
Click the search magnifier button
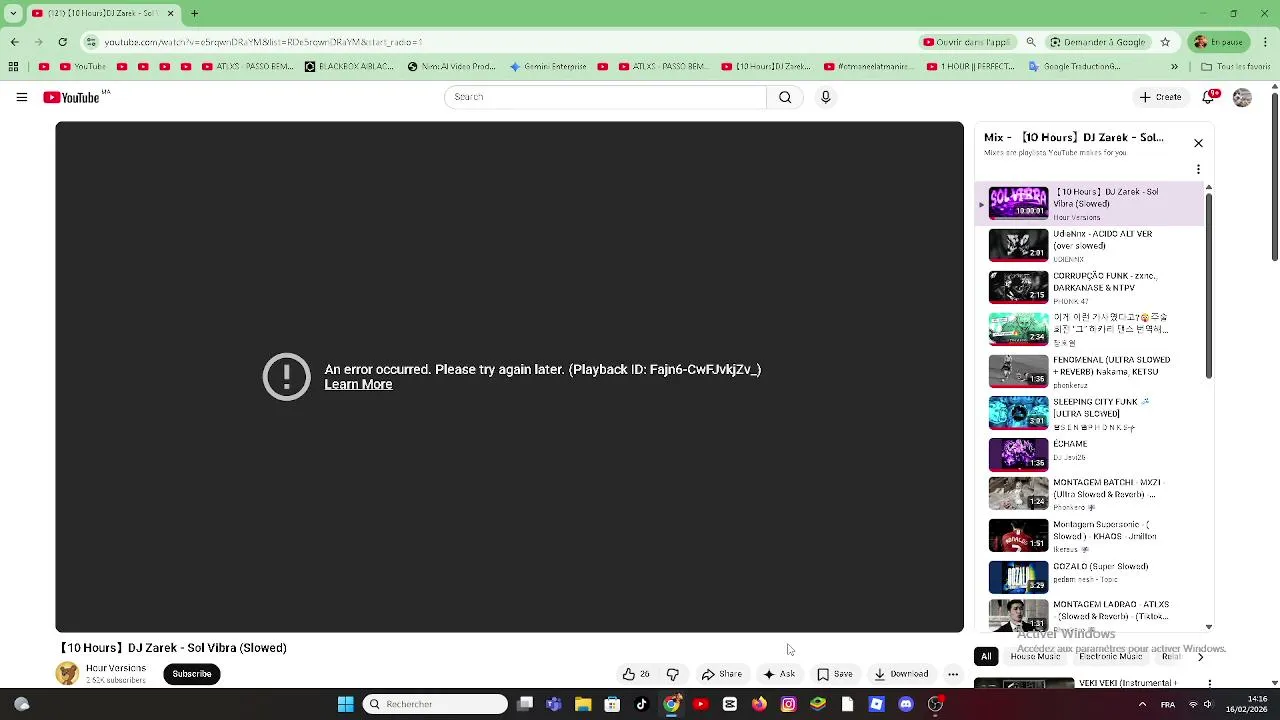point(785,97)
